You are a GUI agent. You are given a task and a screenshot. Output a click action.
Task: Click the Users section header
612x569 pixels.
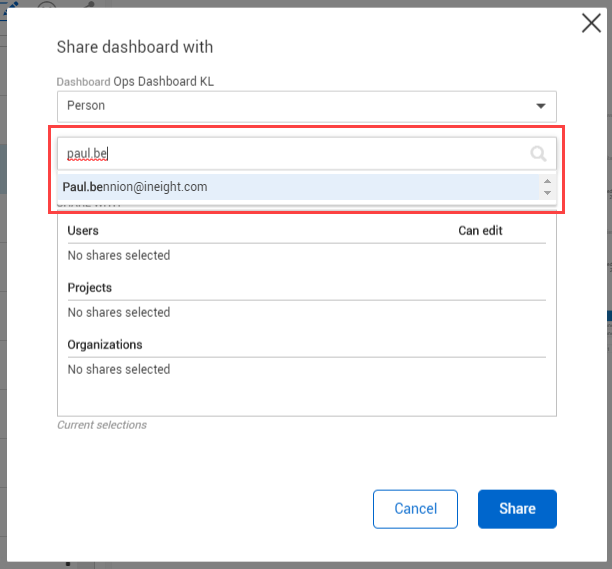point(83,230)
